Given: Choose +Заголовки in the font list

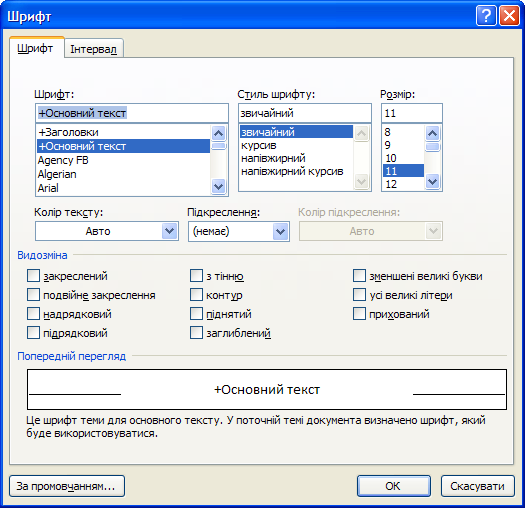Looking at the screenshot, I should point(123,132).
